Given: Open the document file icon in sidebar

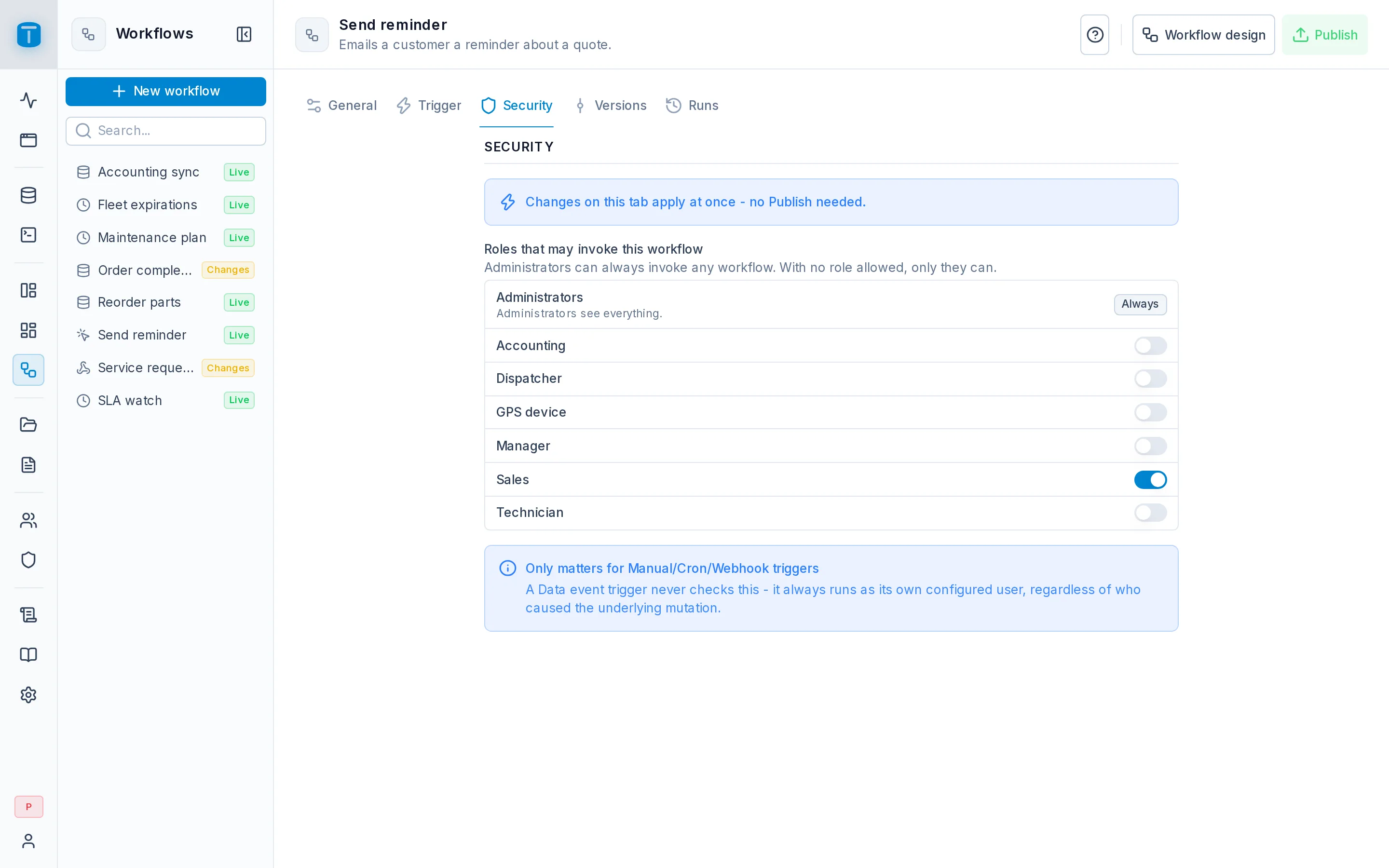Looking at the screenshot, I should pos(29,464).
